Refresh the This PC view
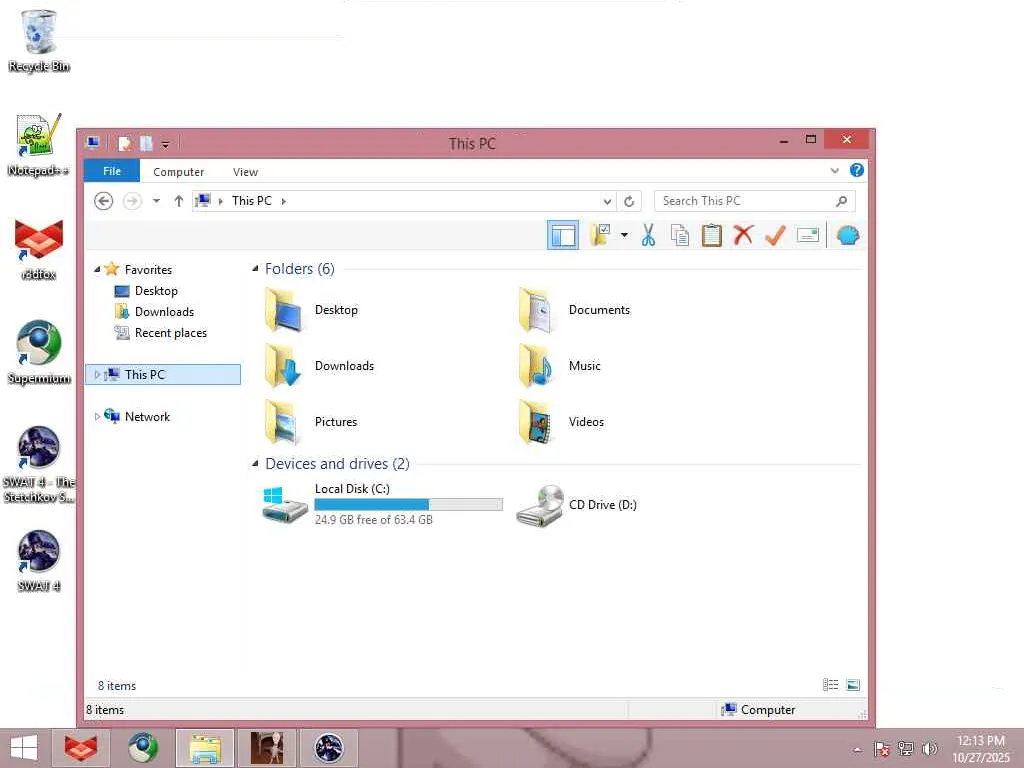This screenshot has height=768, width=1024. (629, 201)
